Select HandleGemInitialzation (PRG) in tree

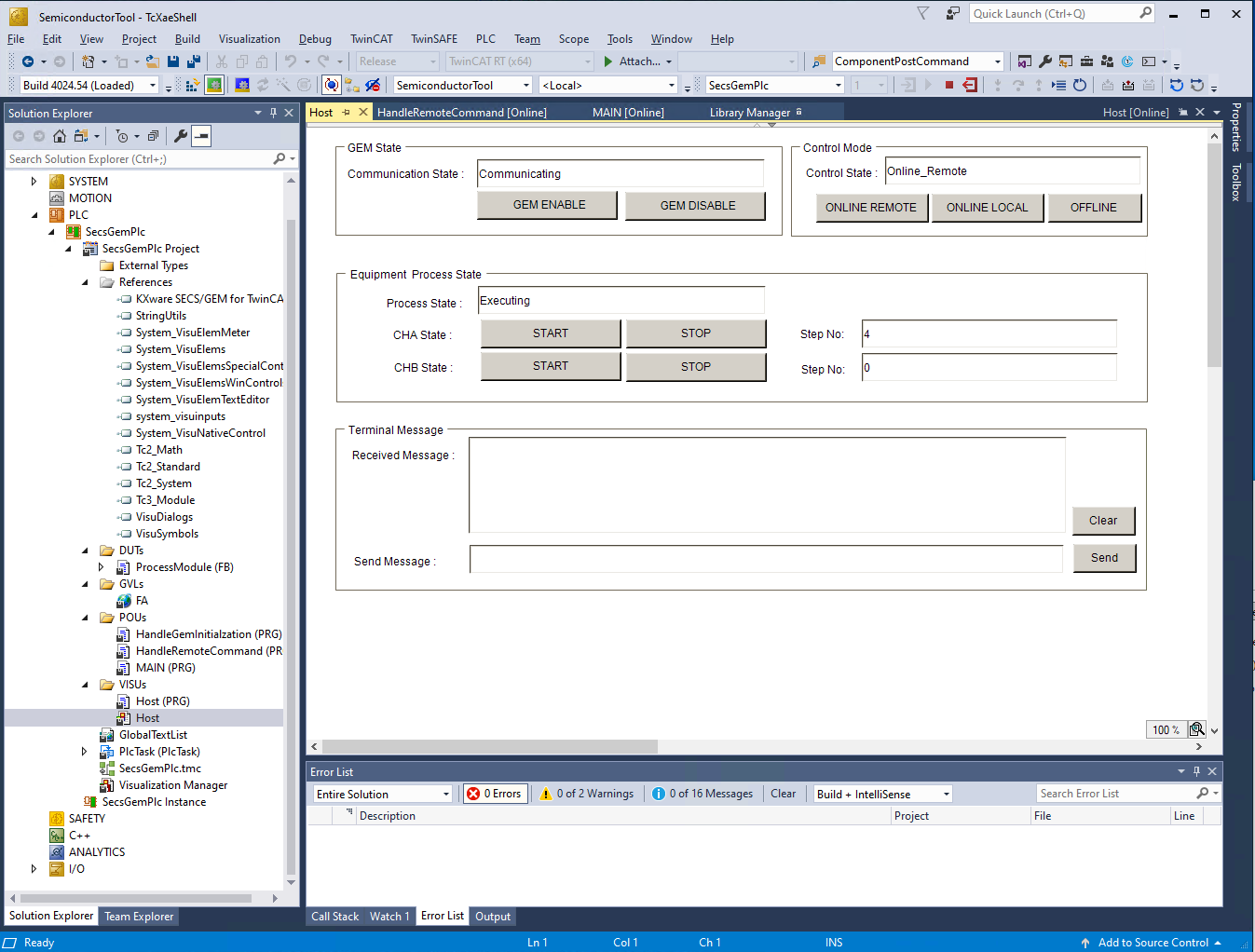click(x=209, y=634)
